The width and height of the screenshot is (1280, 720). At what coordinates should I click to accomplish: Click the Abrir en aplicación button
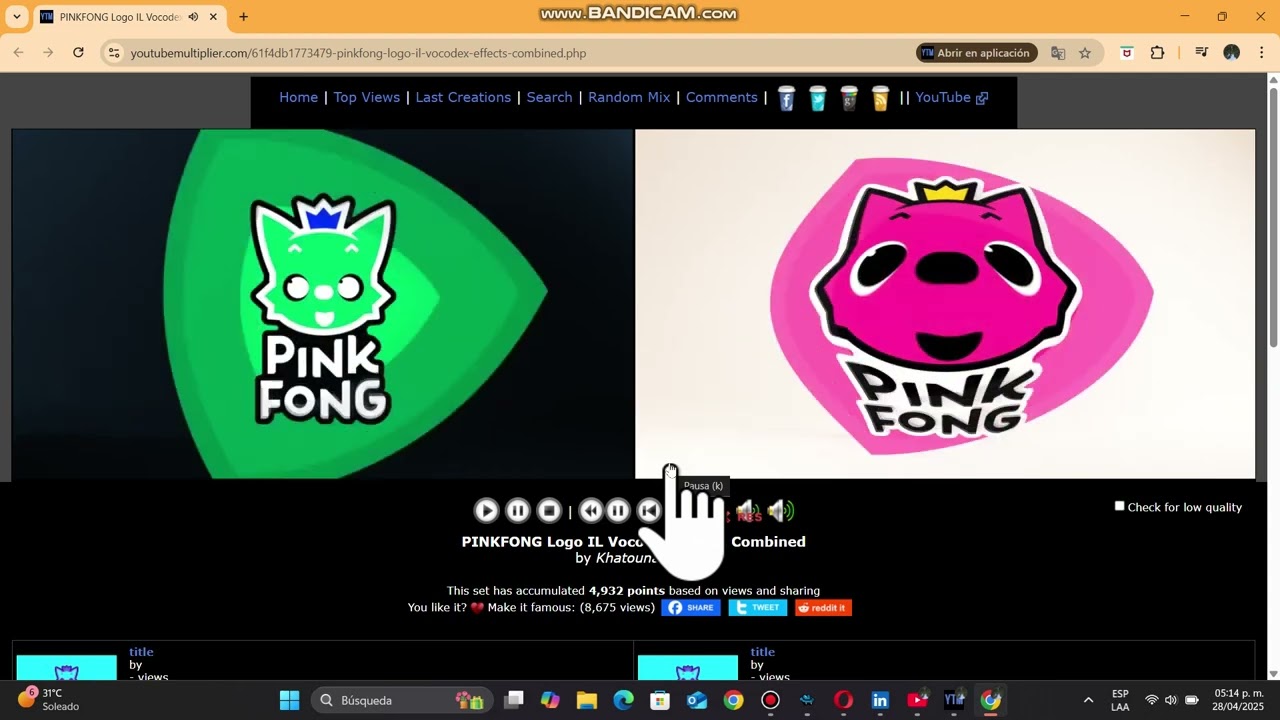pos(976,53)
